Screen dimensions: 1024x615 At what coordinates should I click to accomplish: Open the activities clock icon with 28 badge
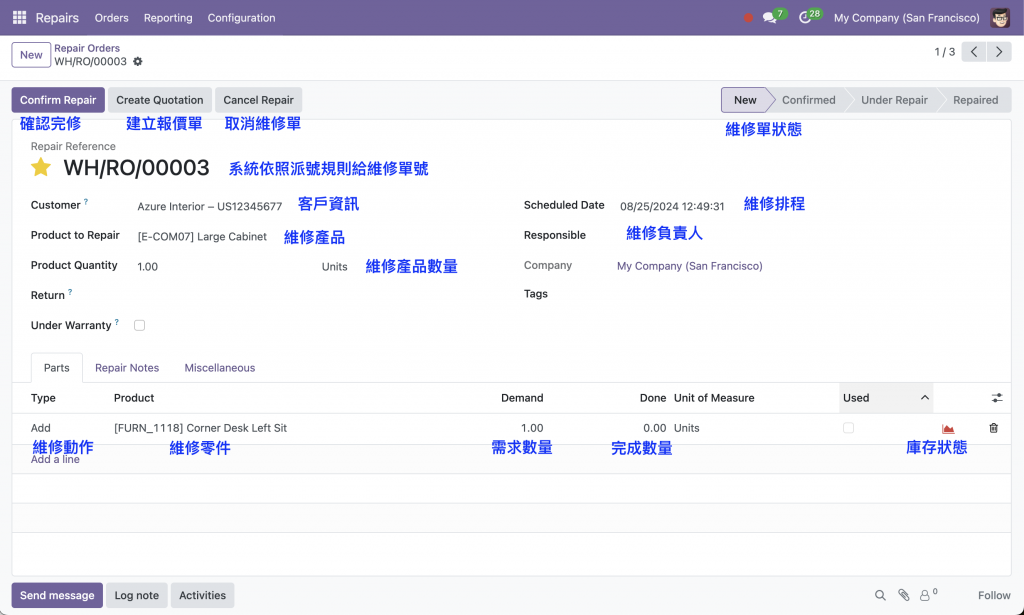(x=805, y=18)
